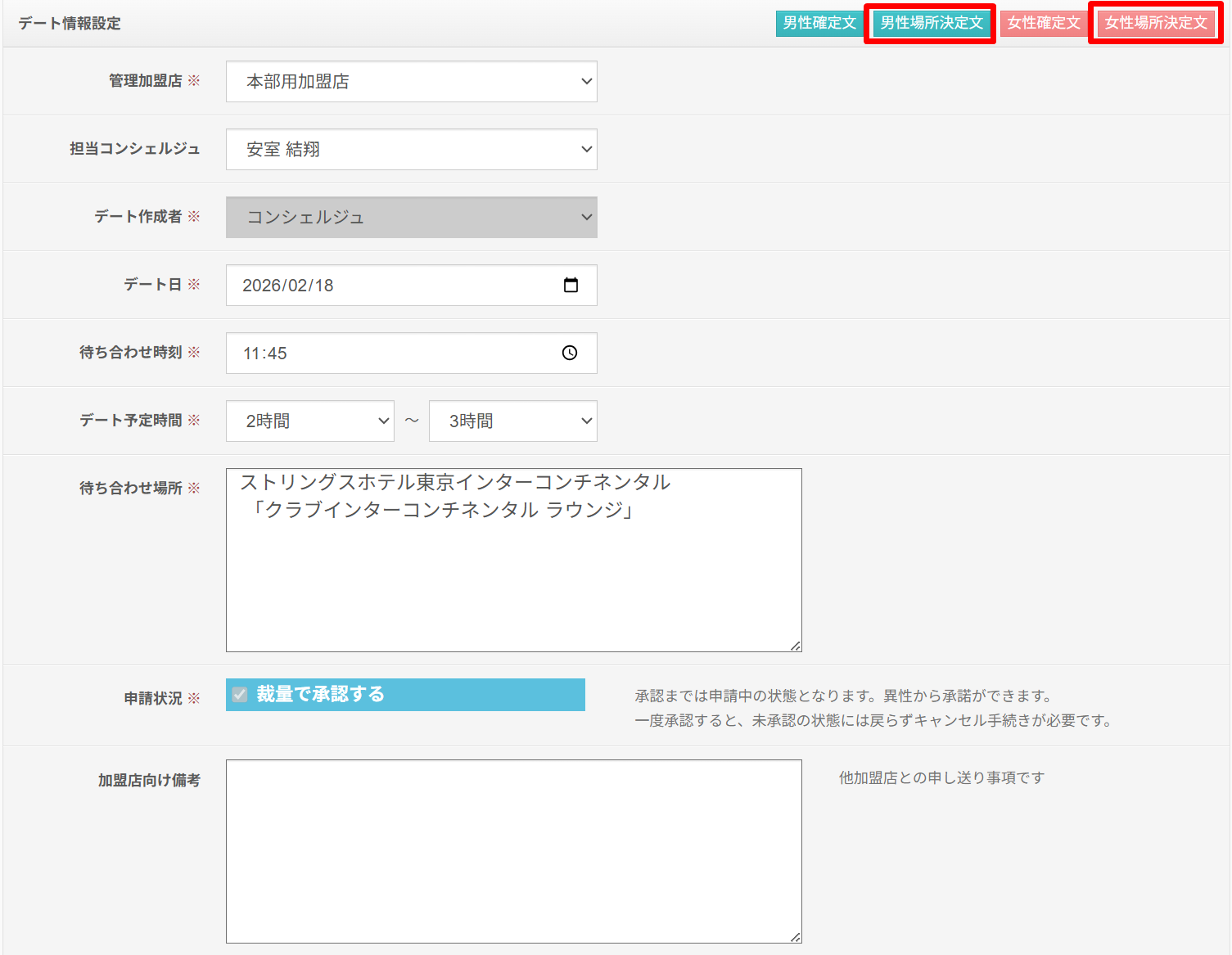Select minimum duration 2時間 dropdown
Screen dimensions: 1232x955
click(x=309, y=421)
